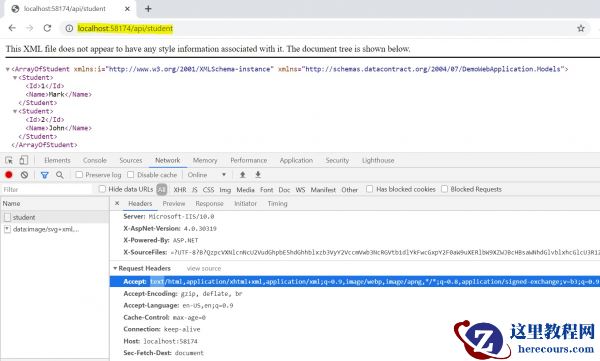Export HAR file with download arrow icon
This screenshot has height=361, width=600.
pyautogui.click(x=258, y=175)
